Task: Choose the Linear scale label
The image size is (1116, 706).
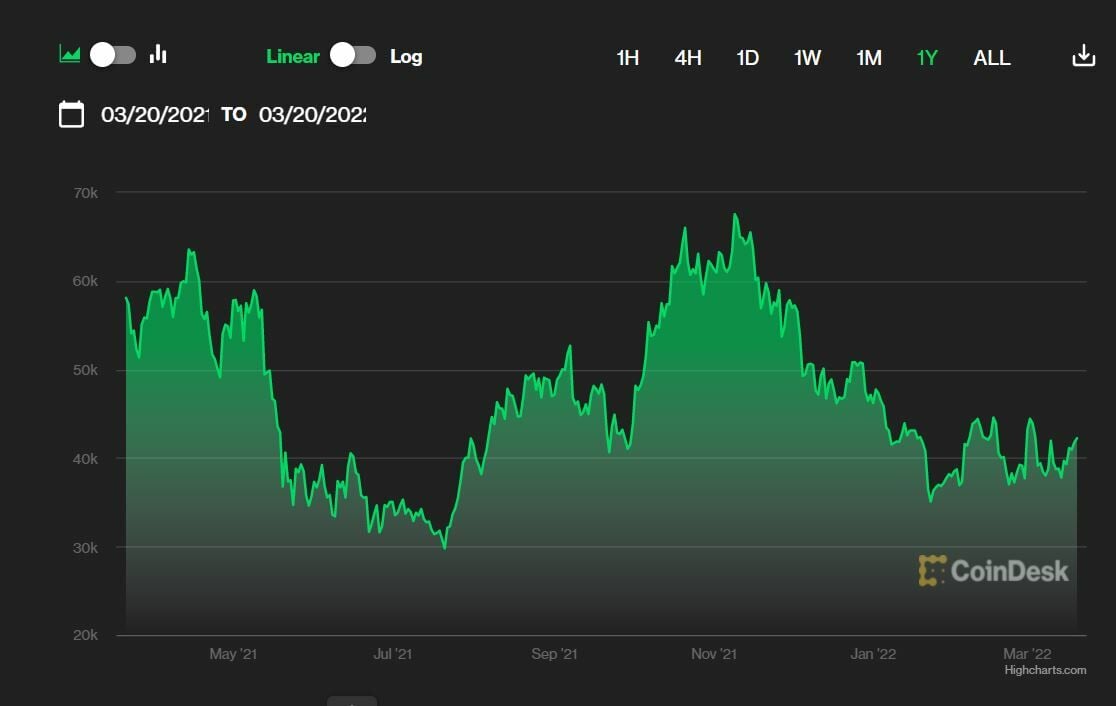Action: pos(293,56)
